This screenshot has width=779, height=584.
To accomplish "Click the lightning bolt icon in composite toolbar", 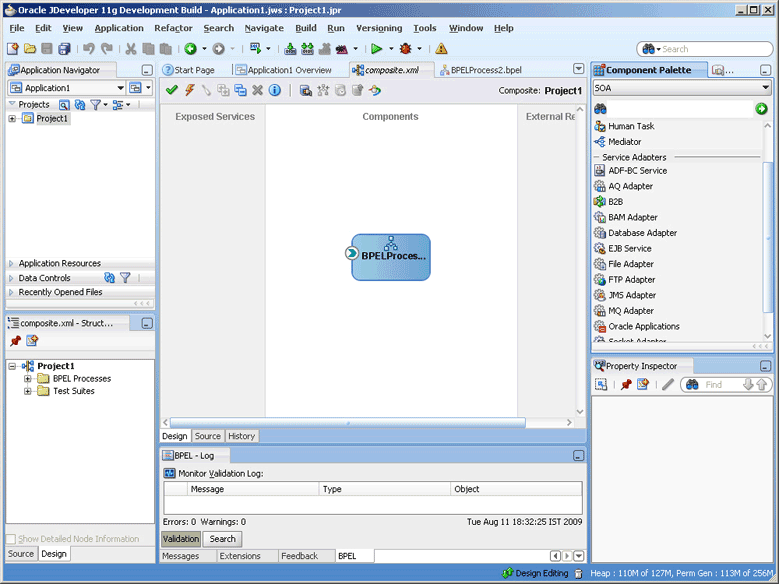I will pos(189,91).
